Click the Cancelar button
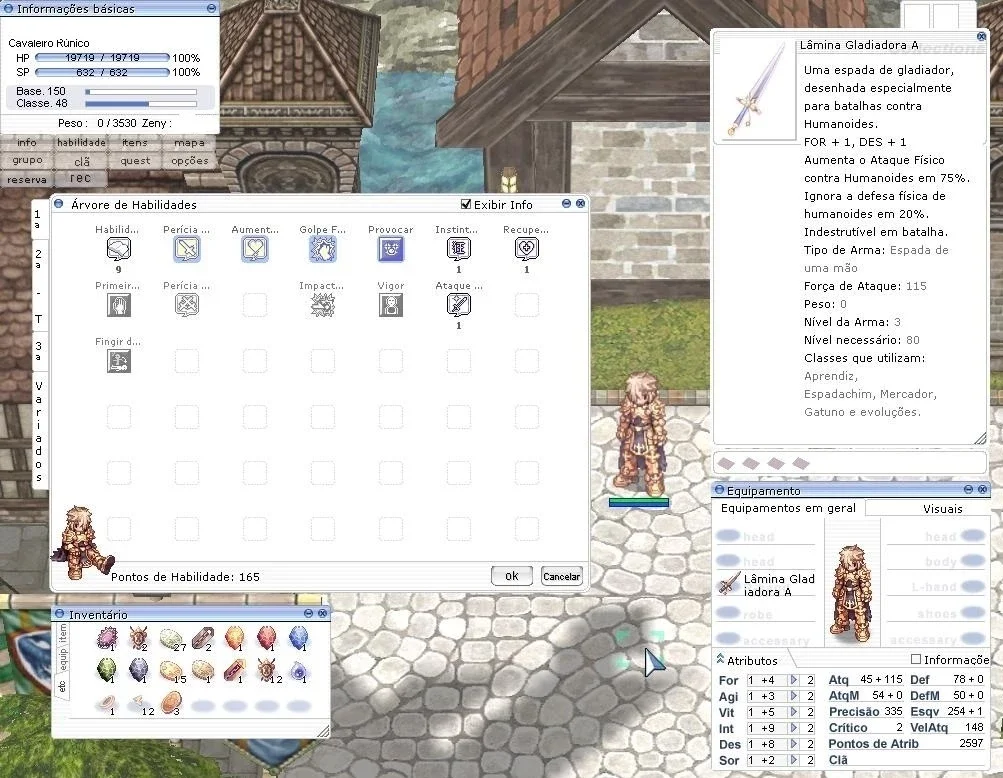 [x=561, y=576]
